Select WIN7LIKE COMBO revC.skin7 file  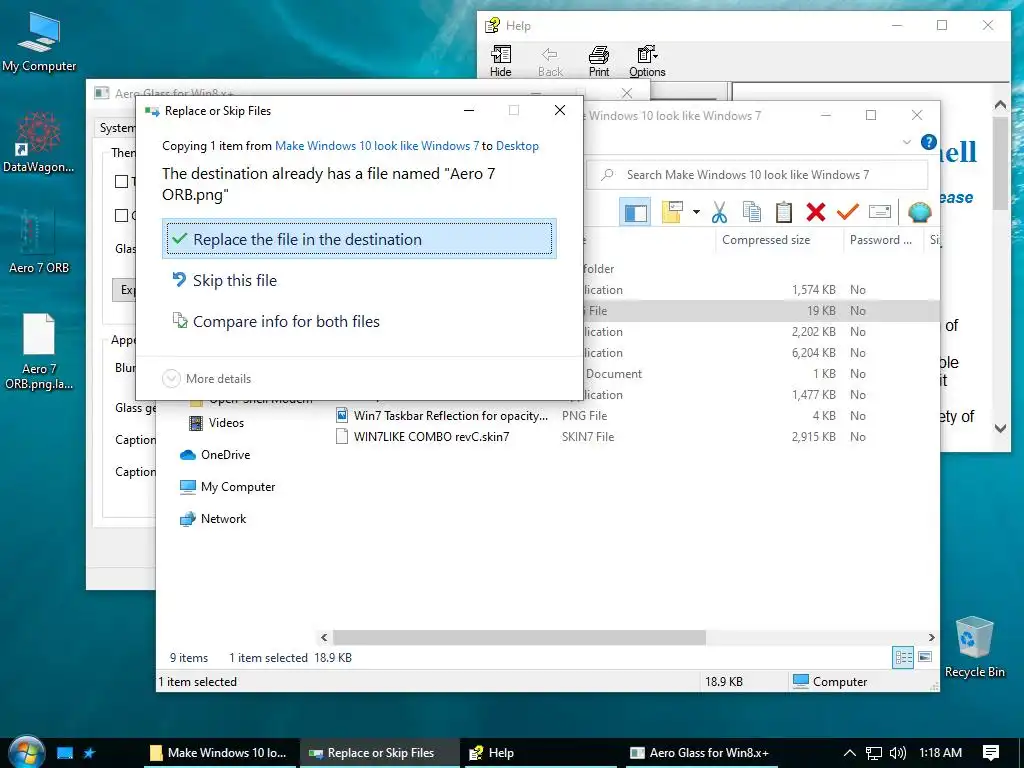[x=431, y=437]
